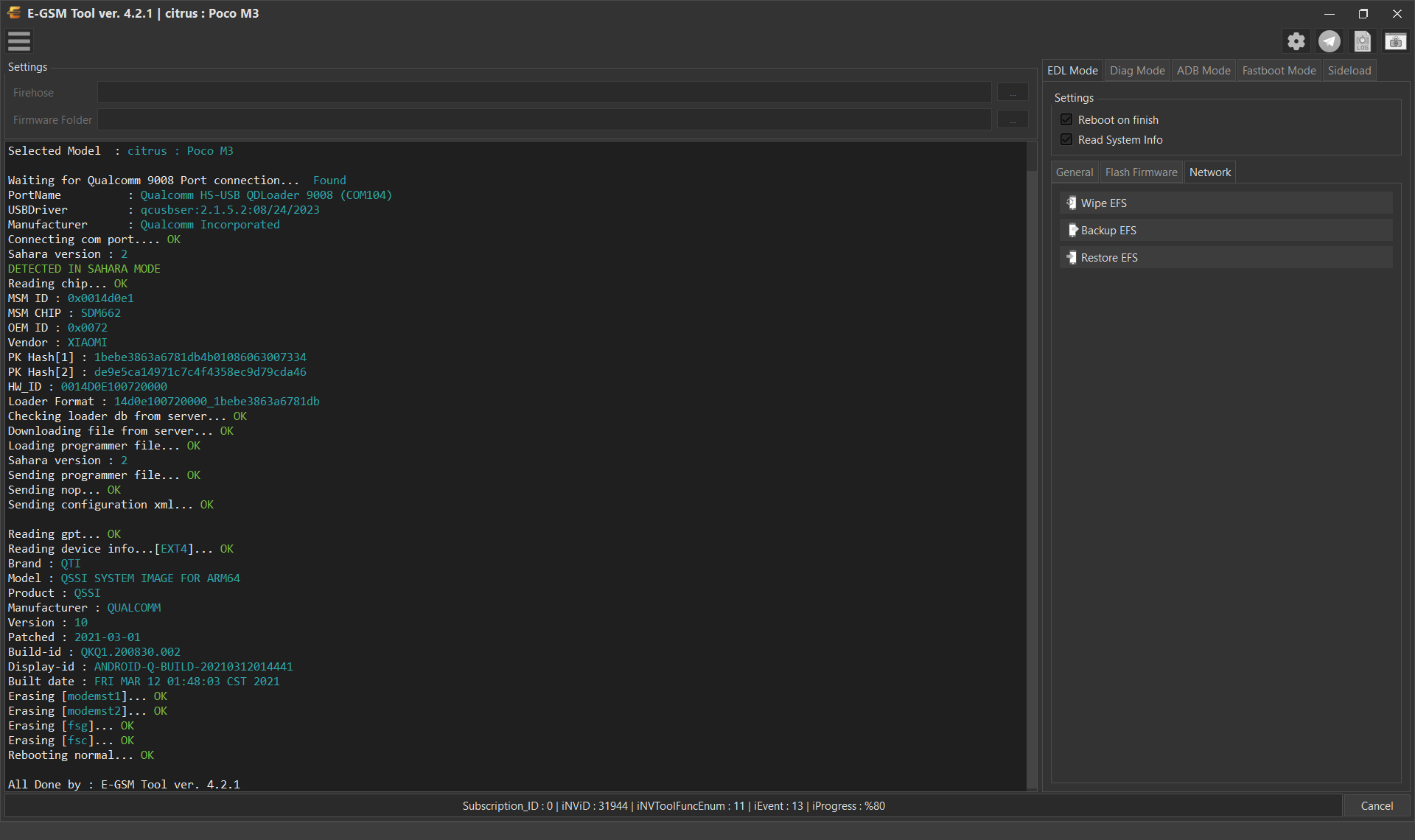Click 'Erasing [modemst1]... OK' log line
Screen dimensions: 1415x840
pos(88,696)
